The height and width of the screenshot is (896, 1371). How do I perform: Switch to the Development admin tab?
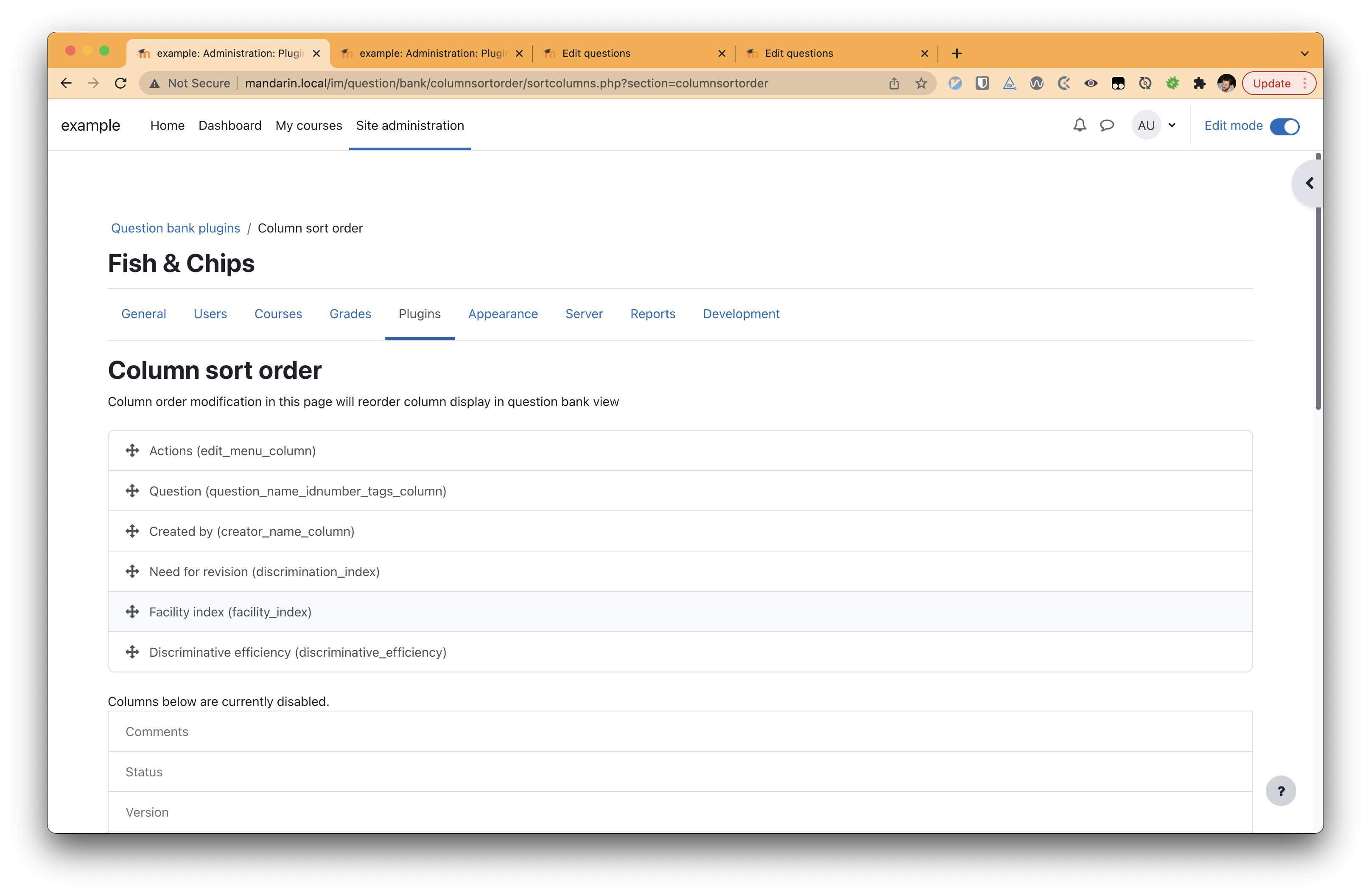click(x=741, y=314)
